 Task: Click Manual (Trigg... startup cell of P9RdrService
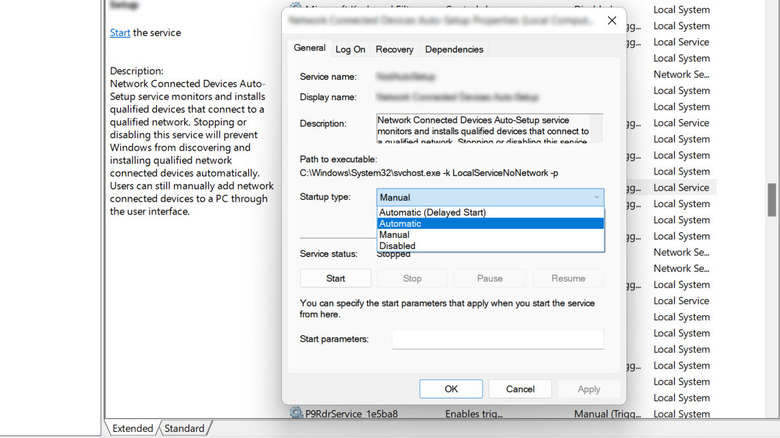click(607, 414)
